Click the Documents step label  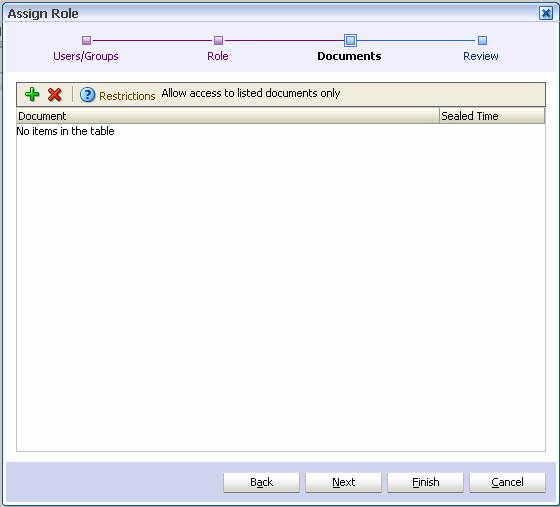[x=349, y=56]
